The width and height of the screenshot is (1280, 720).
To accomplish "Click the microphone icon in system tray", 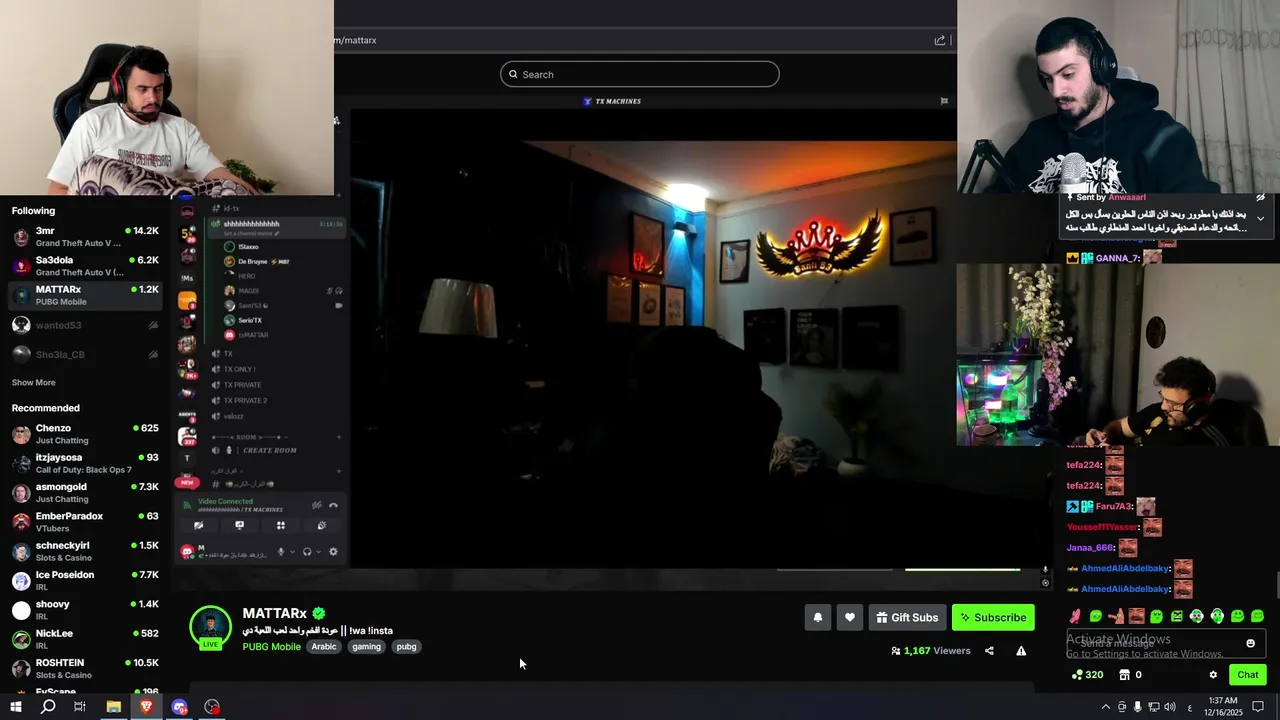I will 1137,707.
